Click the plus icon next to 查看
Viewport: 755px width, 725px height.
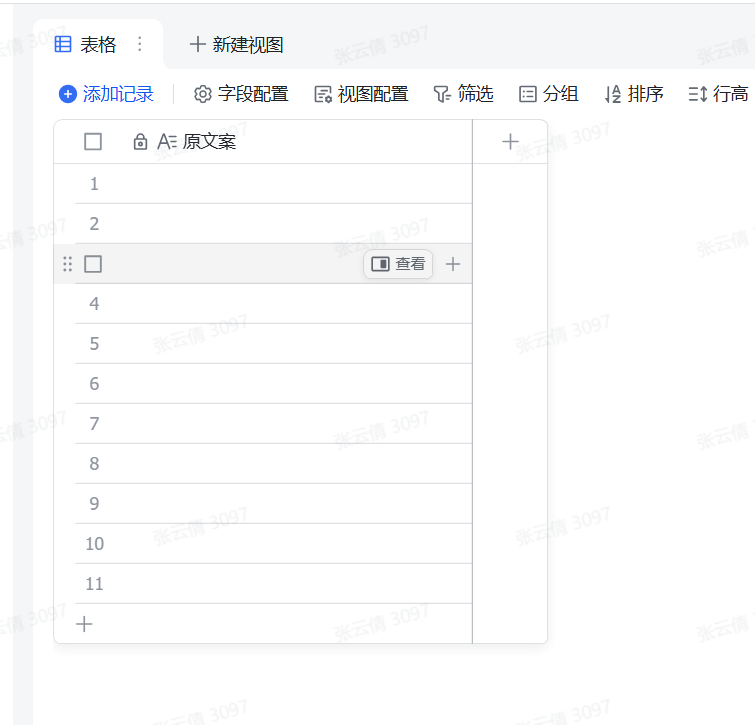(x=453, y=264)
